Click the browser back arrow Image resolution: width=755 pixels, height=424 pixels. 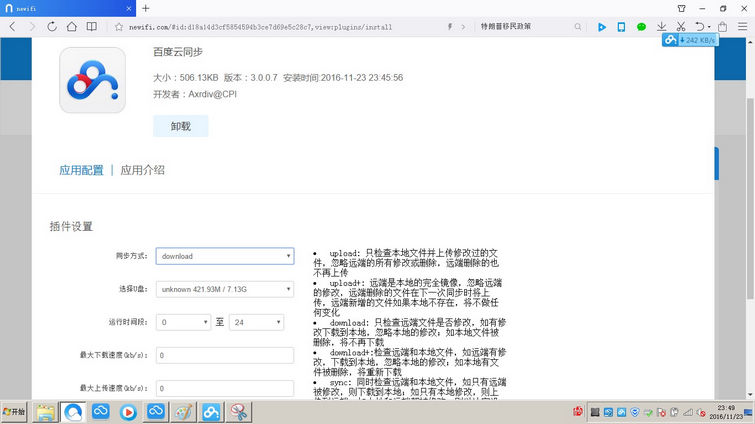13,26
